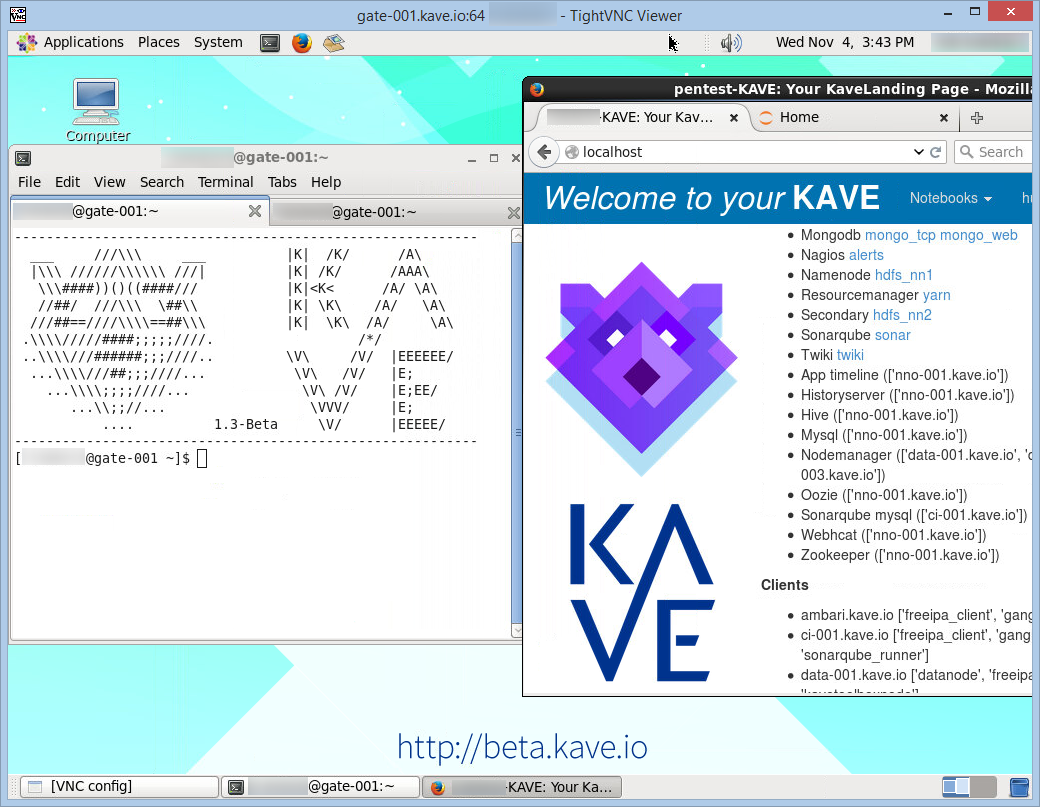Open the hdfs_nn2 link
Screen dimensions: 1040x807
point(902,314)
